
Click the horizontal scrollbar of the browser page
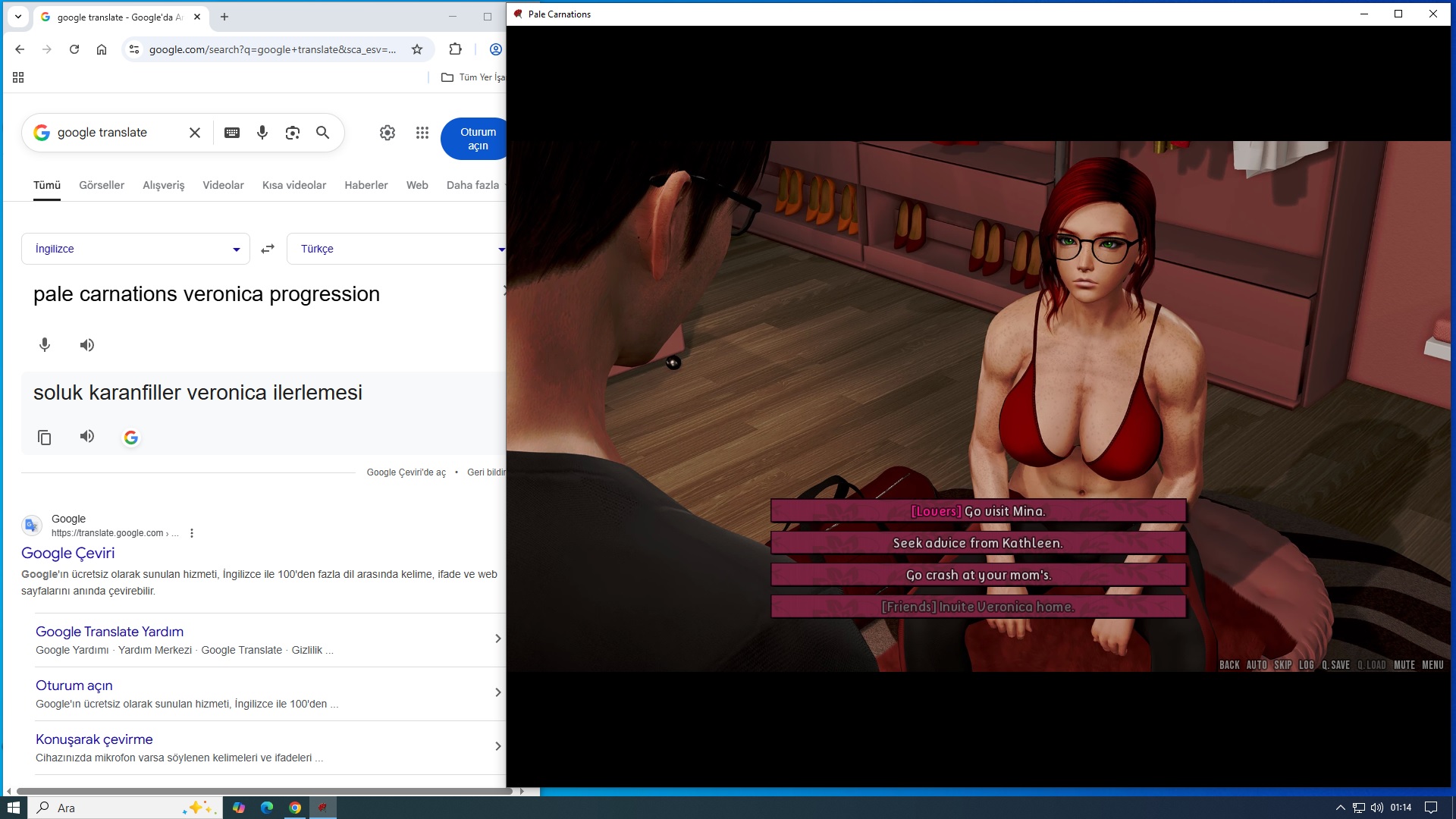click(x=265, y=791)
